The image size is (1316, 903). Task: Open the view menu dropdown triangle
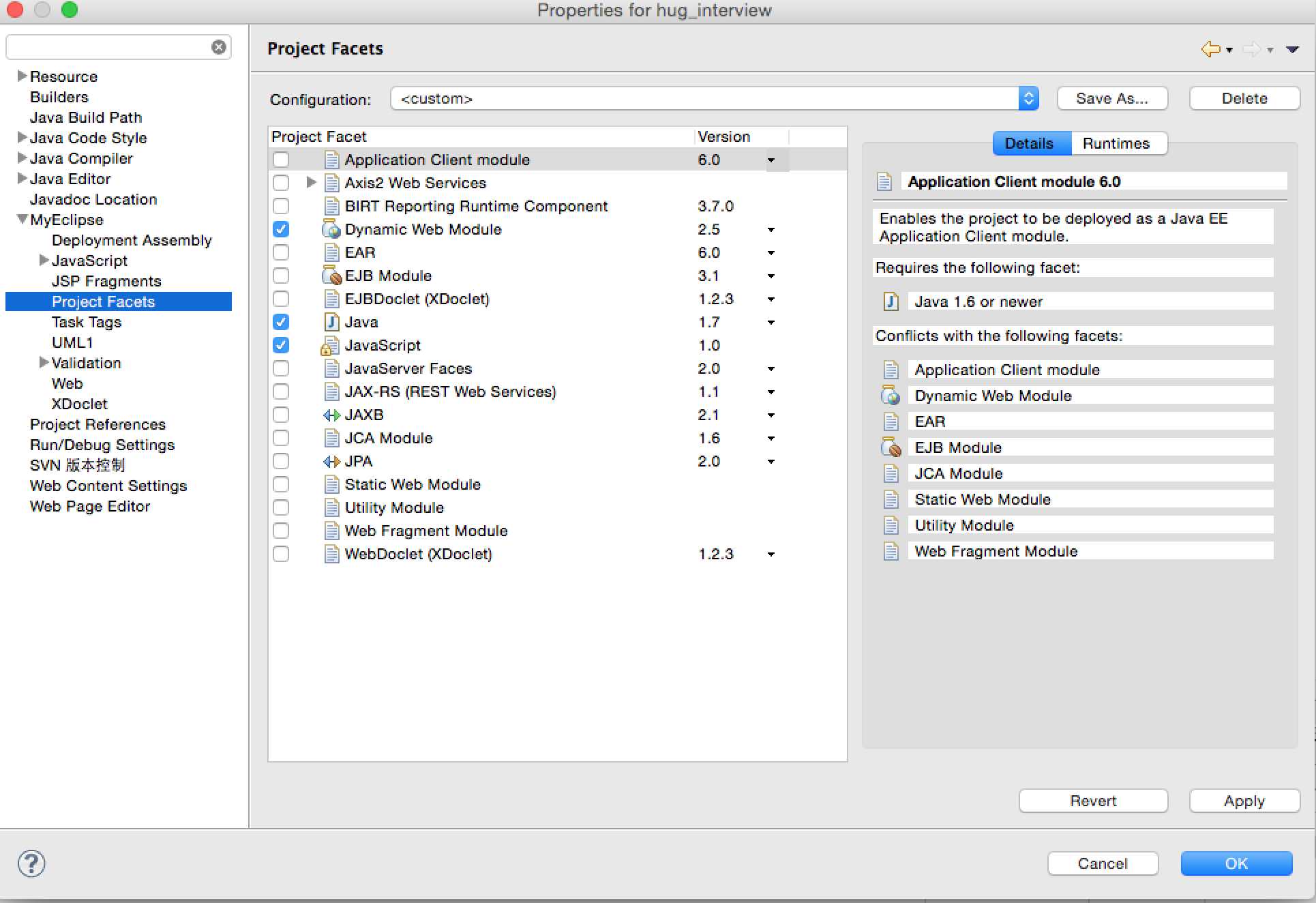(x=1292, y=50)
